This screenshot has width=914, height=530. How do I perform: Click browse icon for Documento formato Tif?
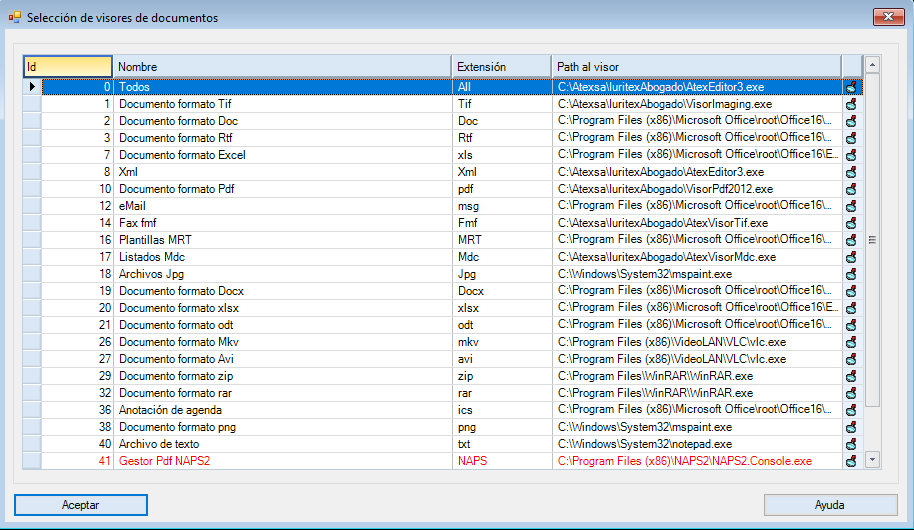[851, 104]
